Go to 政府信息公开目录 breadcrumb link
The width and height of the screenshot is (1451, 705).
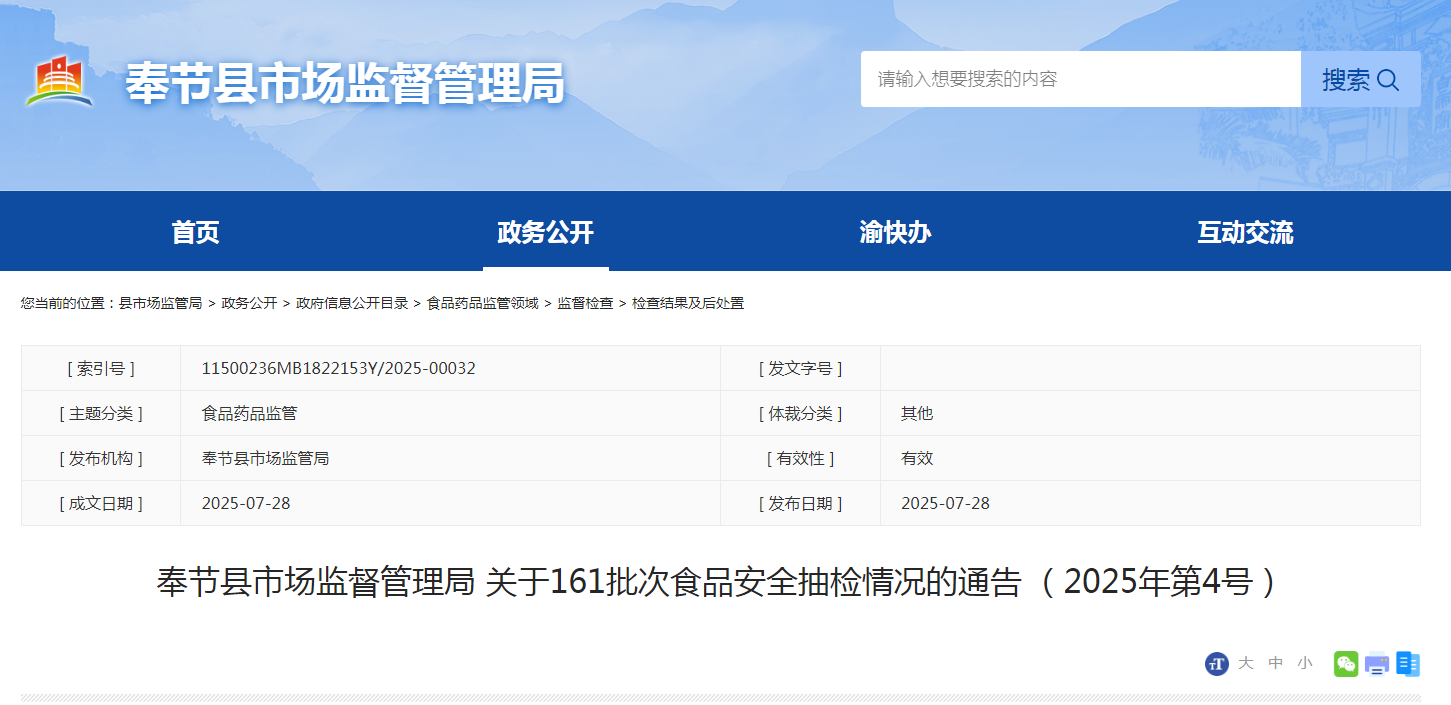click(x=352, y=303)
